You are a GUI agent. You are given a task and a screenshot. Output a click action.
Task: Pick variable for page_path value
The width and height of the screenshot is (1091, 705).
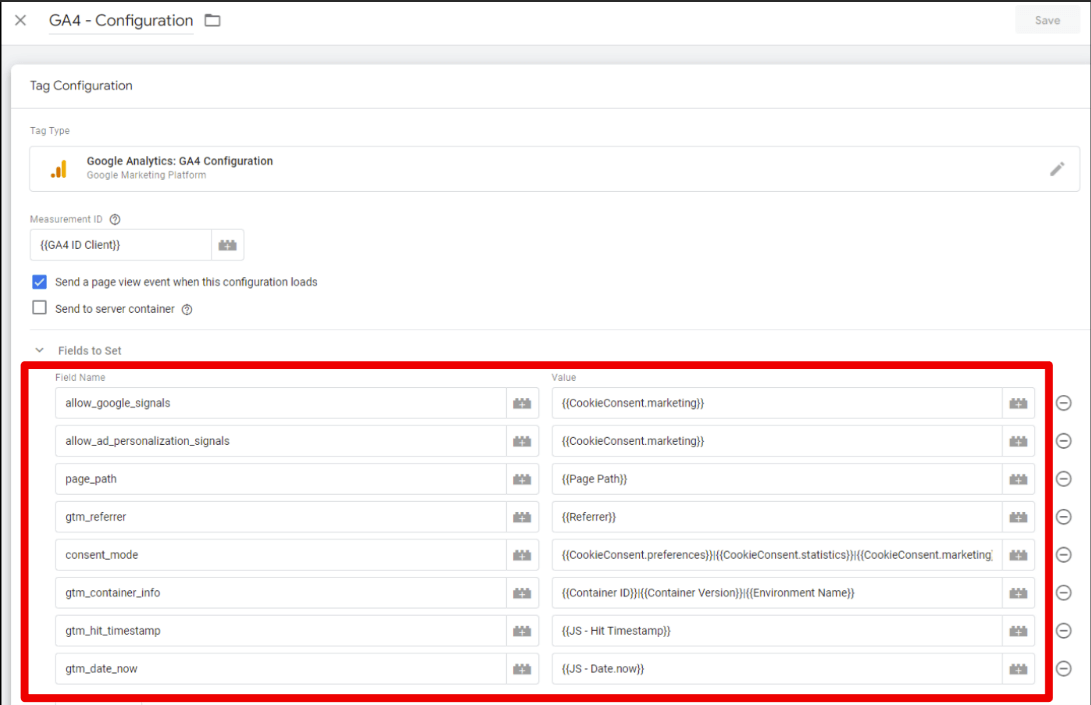(1018, 479)
